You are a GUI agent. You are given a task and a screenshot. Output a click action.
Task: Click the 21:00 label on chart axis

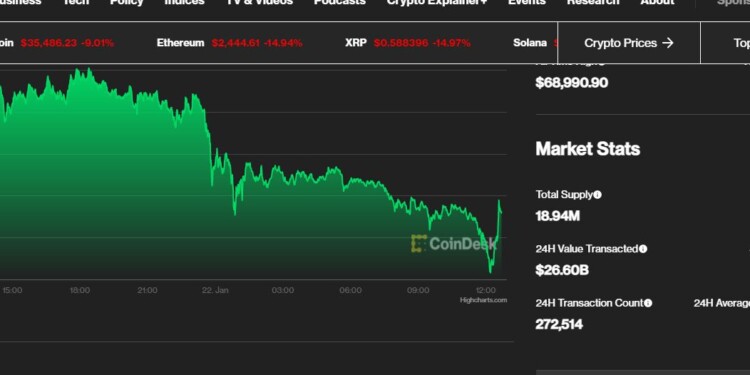coord(147,290)
